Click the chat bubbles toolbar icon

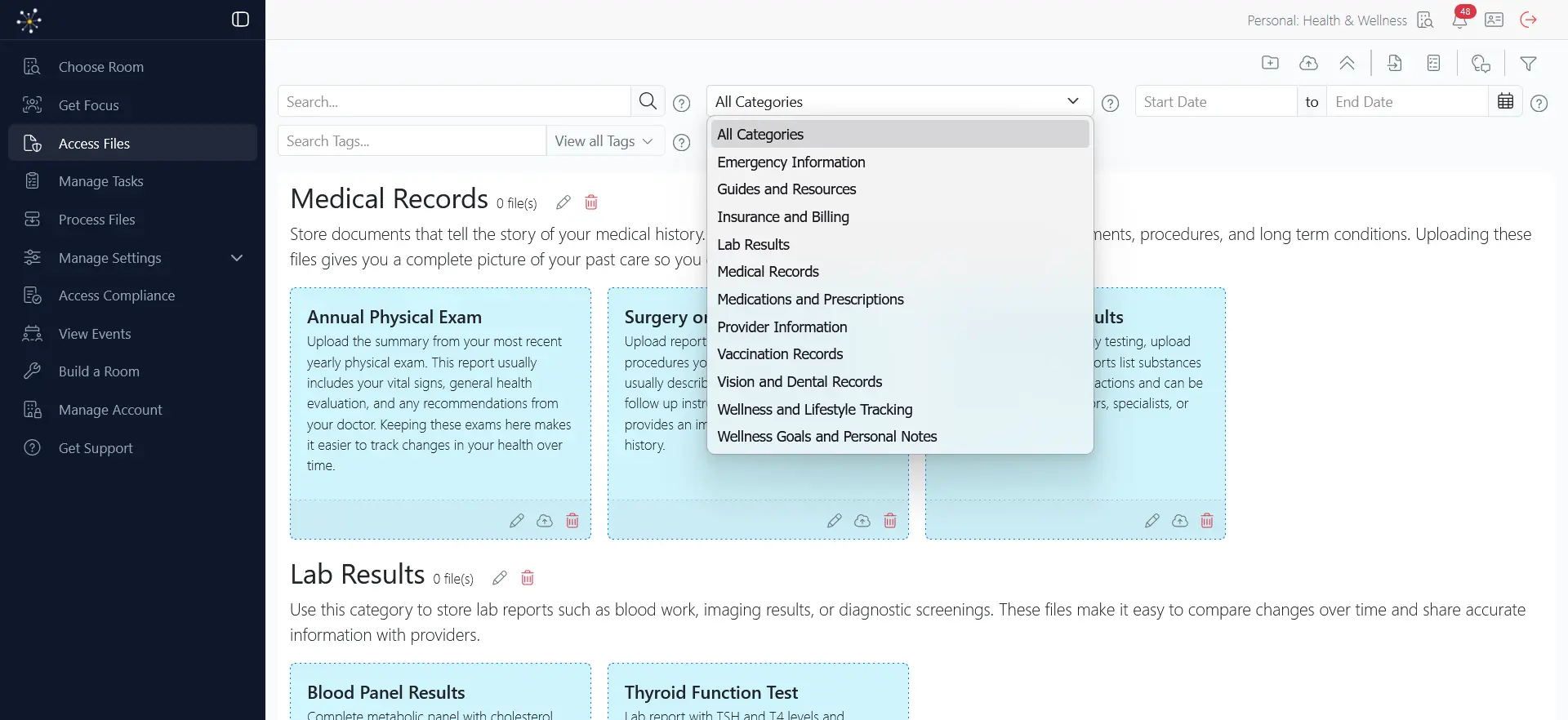pyautogui.click(x=1481, y=63)
